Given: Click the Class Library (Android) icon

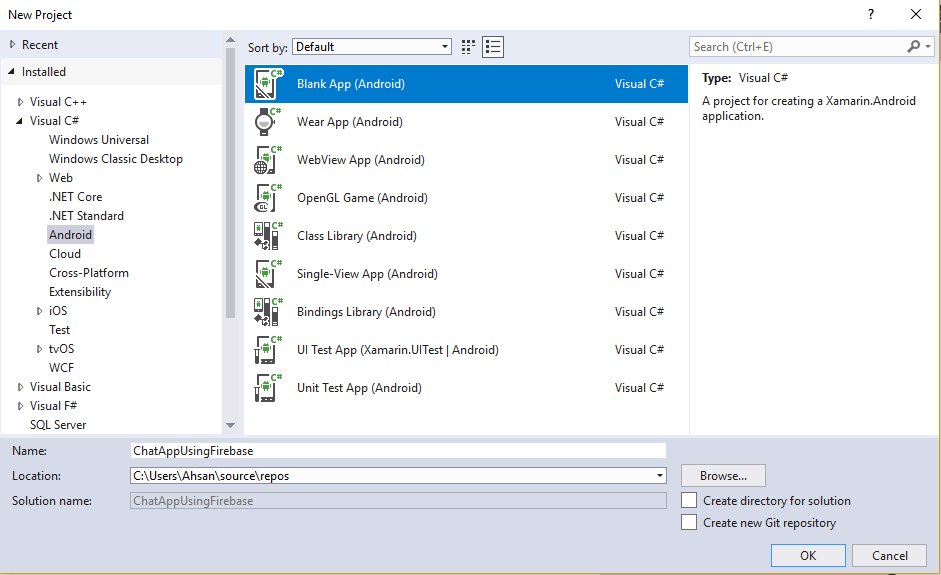Looking at the screenshot, I should click(x=268, y=236).
